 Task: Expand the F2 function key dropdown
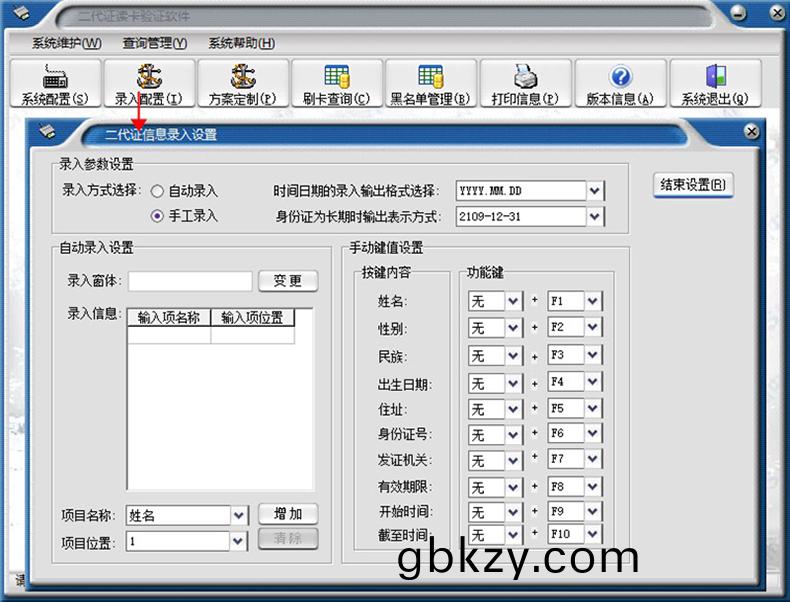592,327
